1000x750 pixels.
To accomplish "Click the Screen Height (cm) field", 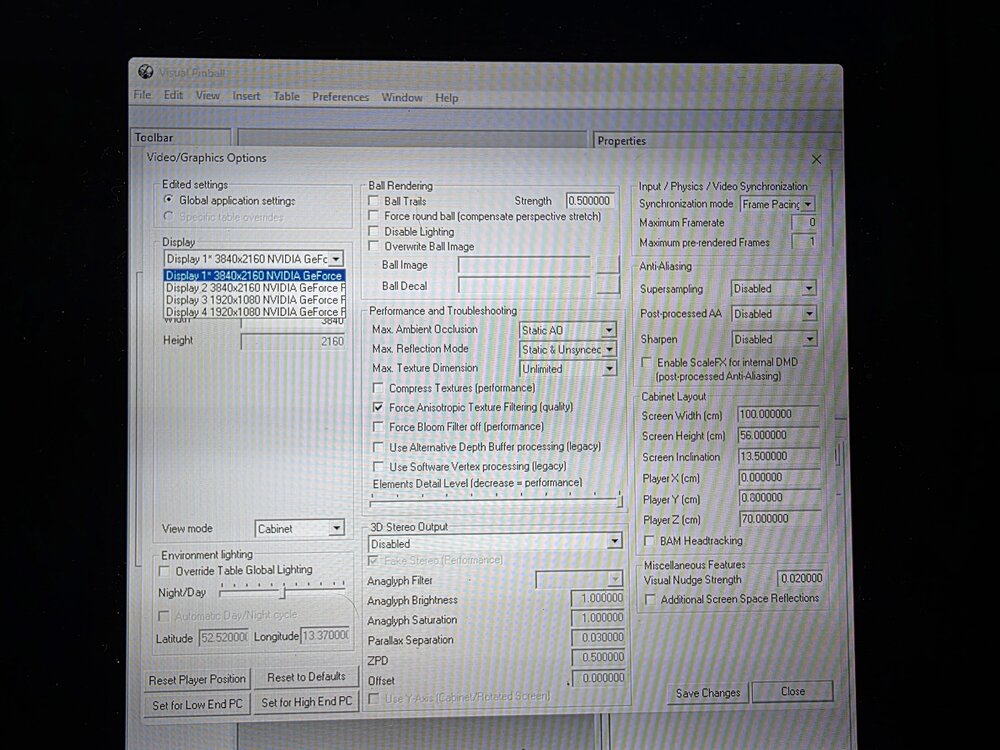I will [779, 436].
